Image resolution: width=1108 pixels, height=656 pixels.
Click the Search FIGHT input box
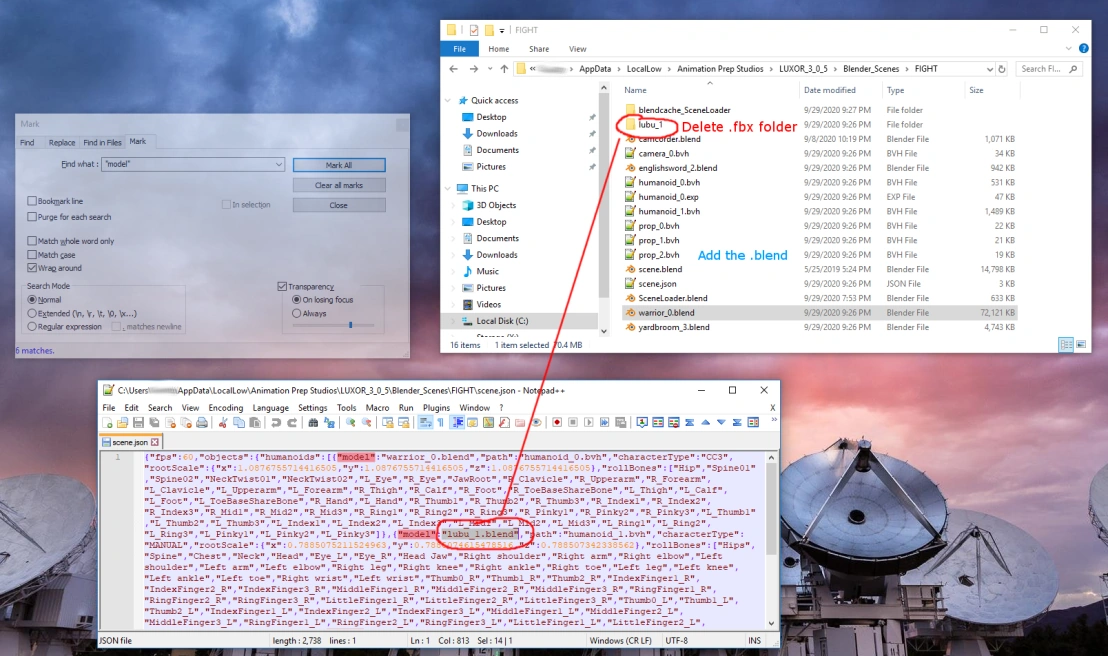[x=1049, y=69]
